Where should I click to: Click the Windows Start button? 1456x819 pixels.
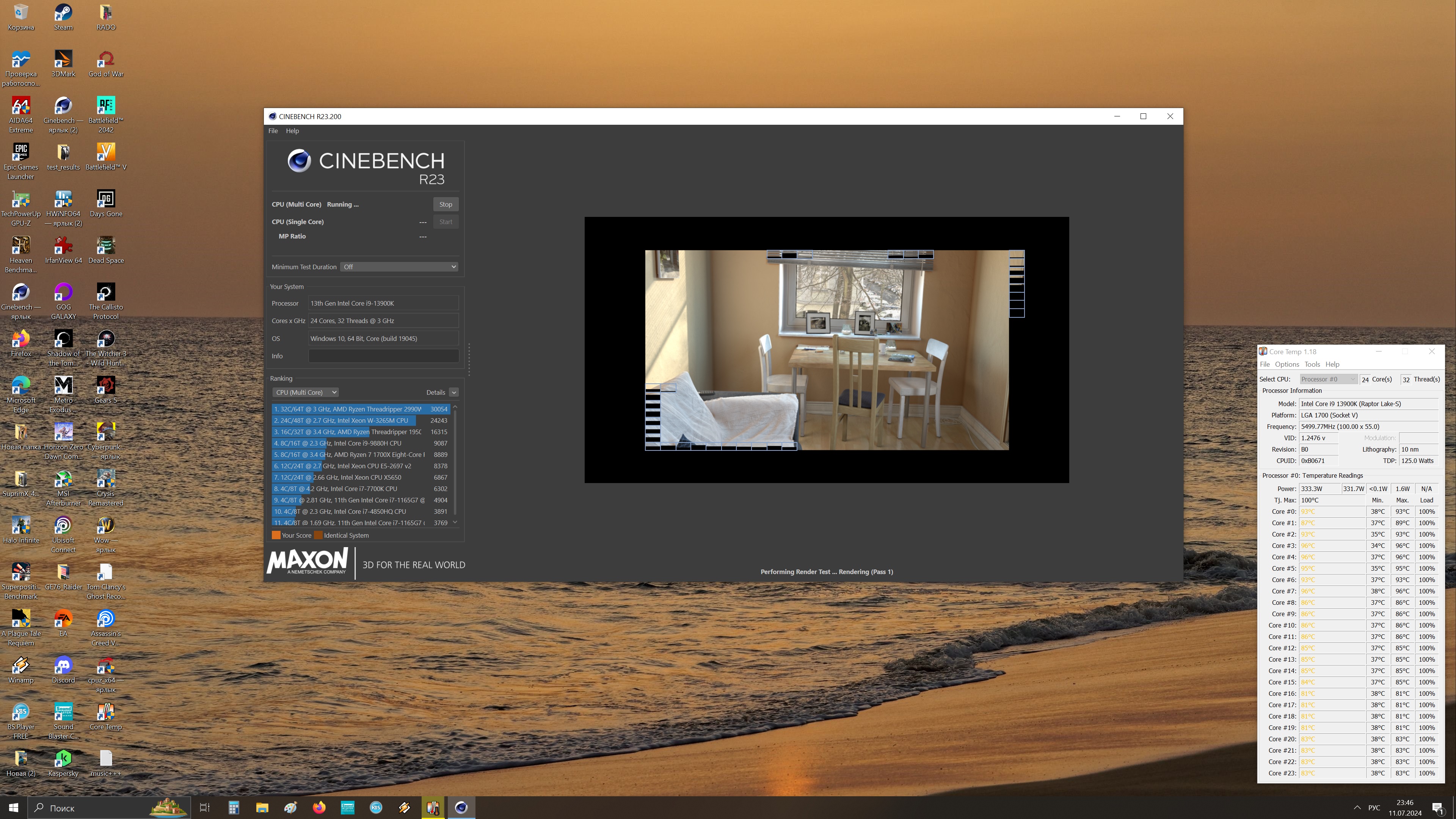coord(14,807)
